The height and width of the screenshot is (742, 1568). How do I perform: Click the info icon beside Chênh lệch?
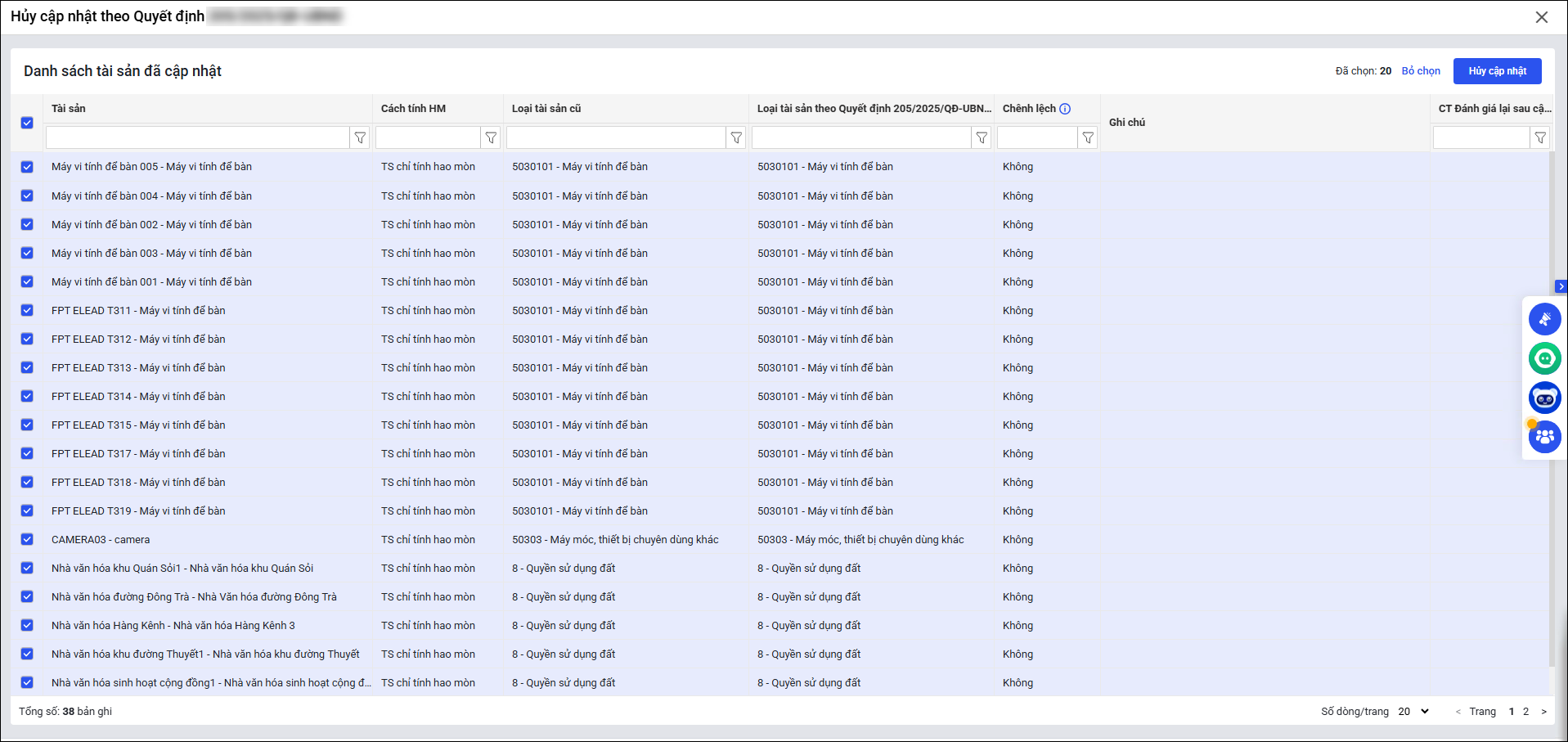(x=1065, y=109)
